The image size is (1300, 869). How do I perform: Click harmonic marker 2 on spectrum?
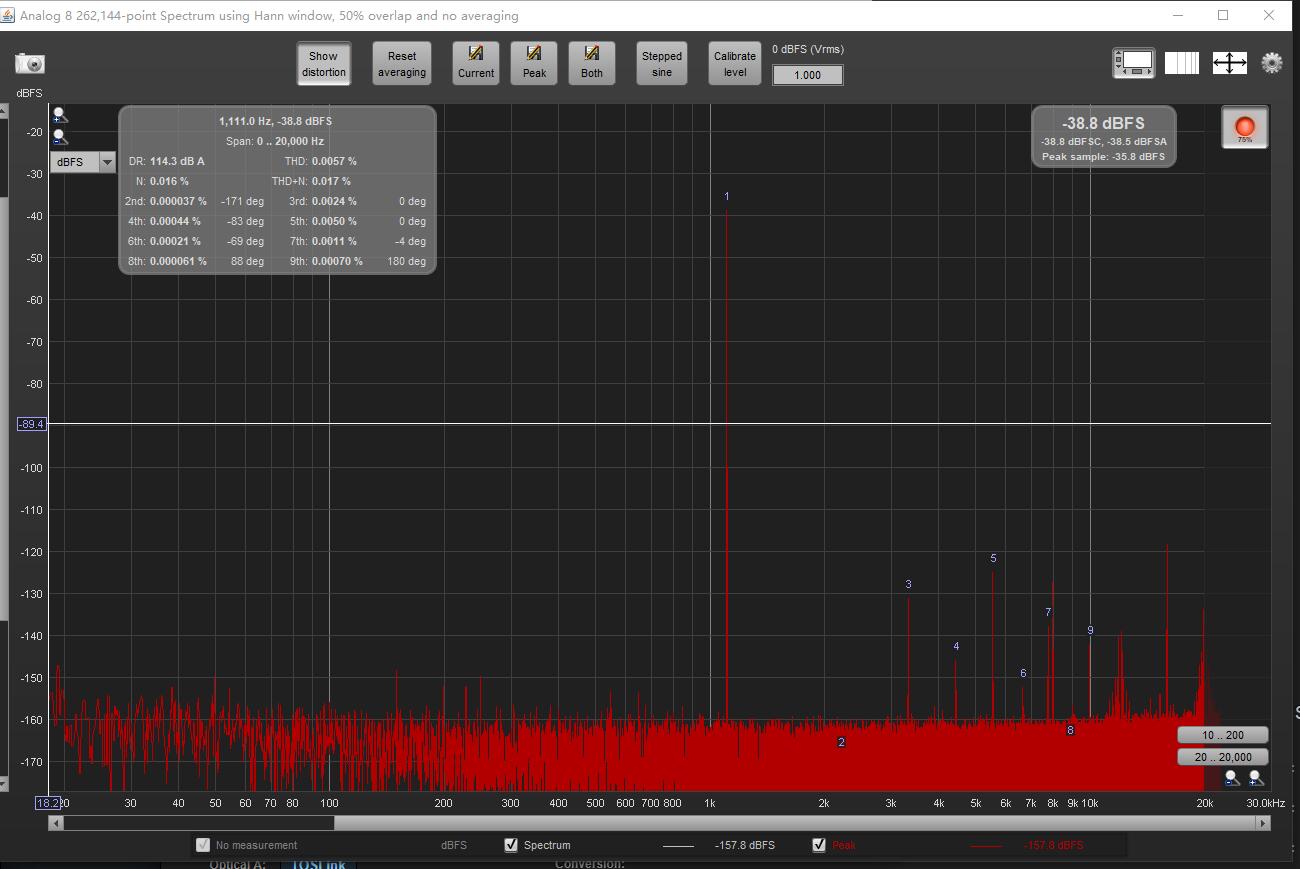click(841, 742)
